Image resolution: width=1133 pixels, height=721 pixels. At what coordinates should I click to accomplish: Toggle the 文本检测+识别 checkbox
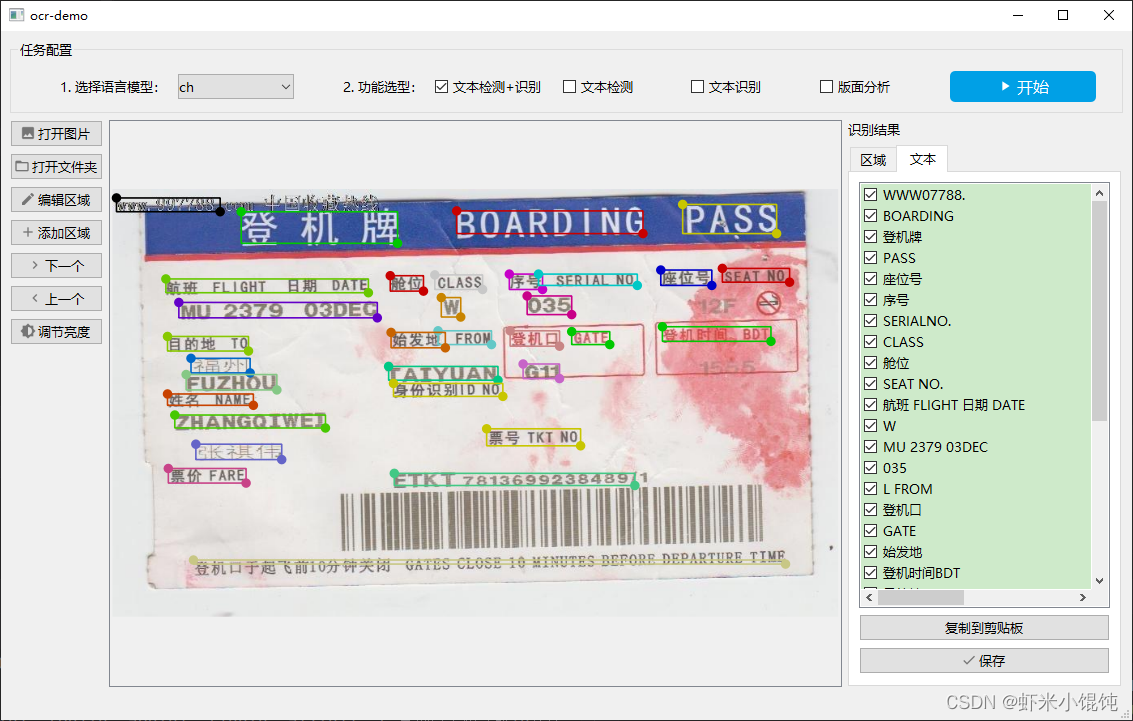point(441,87)
